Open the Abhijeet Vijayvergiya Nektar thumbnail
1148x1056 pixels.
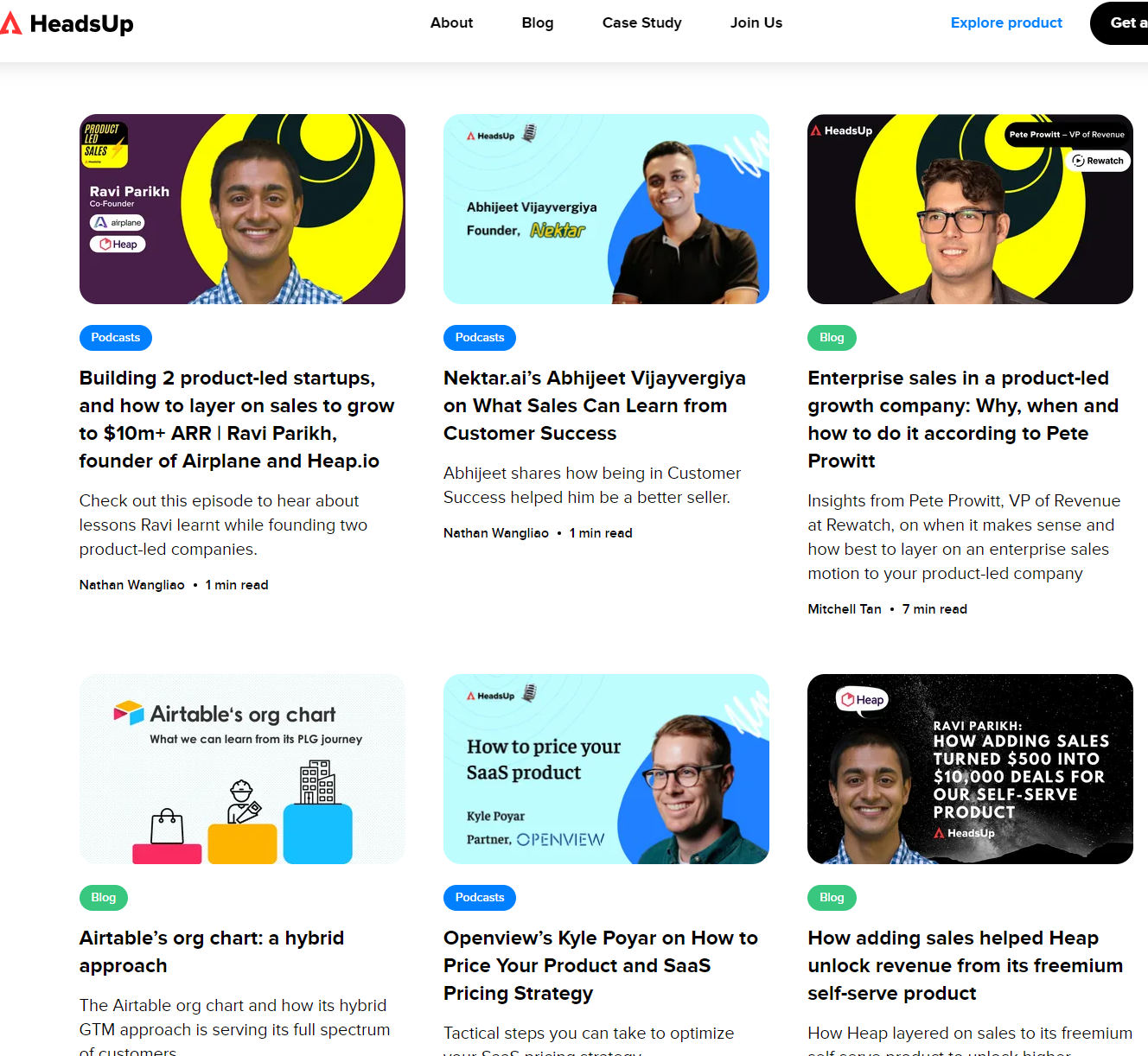coord(606,209)
